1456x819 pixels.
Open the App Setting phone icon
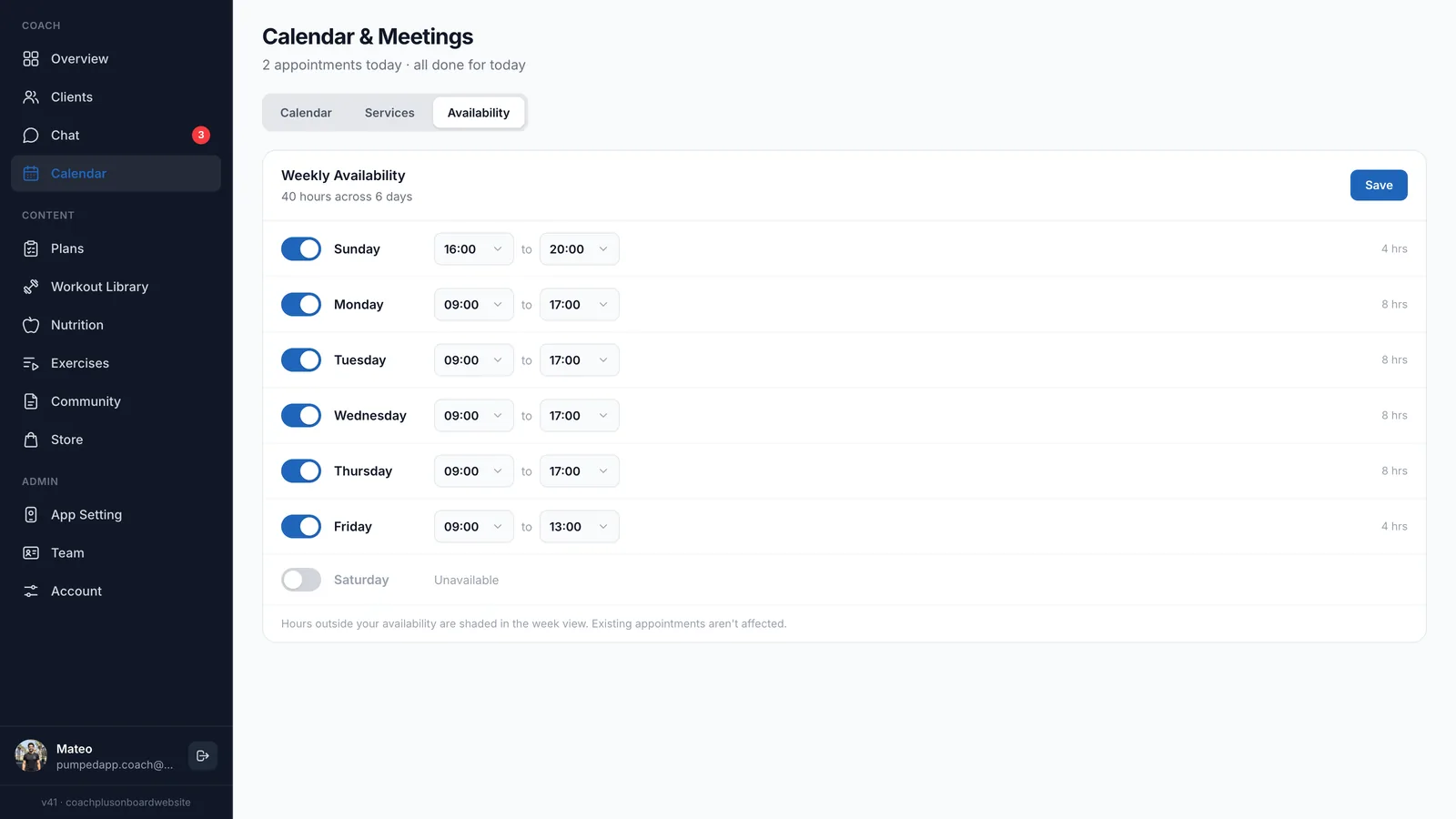(x=31, y=515)
